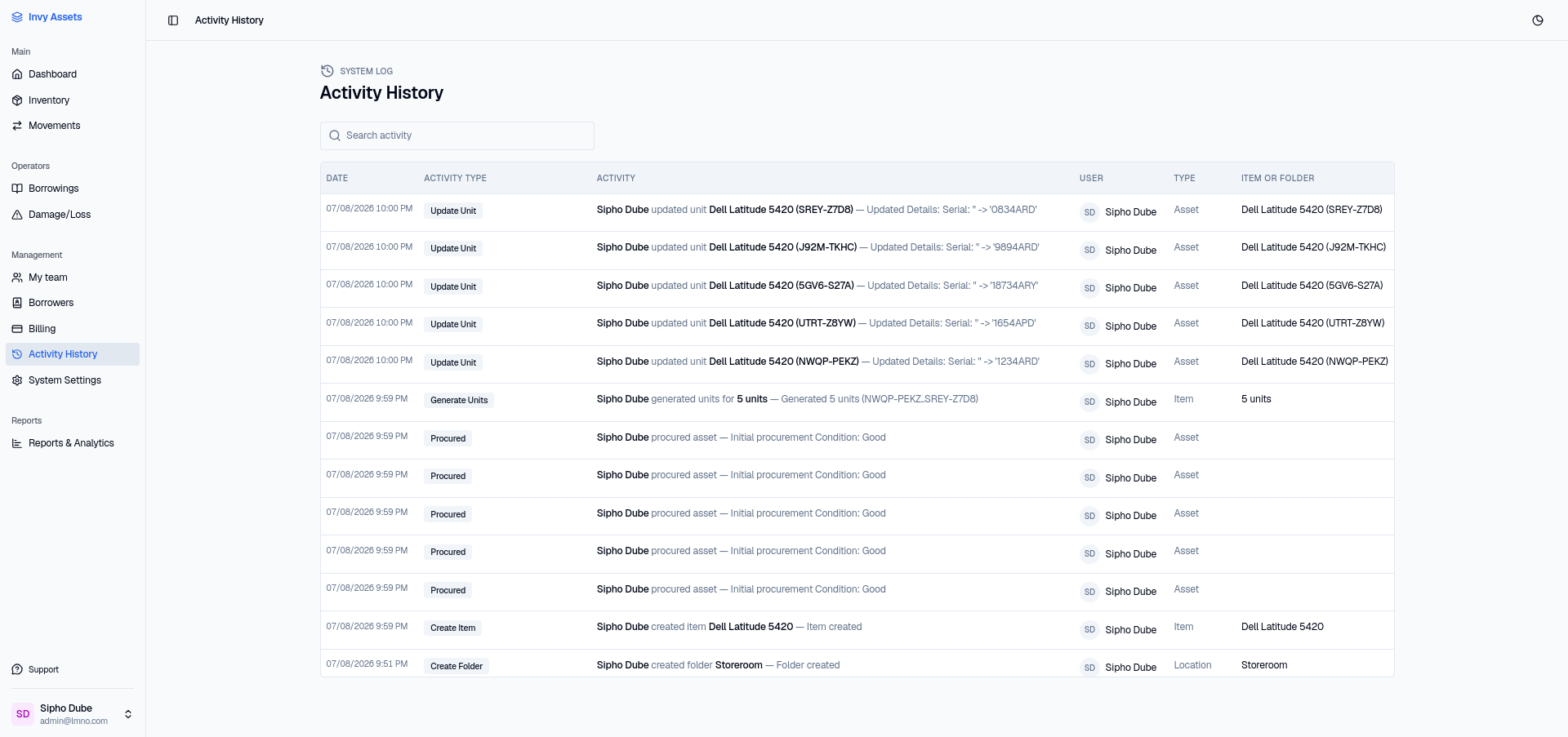Click the Activity History breadcrumb title
Image resolution: width=1568 pixels, height=737 pixels.
click(229, 20)
